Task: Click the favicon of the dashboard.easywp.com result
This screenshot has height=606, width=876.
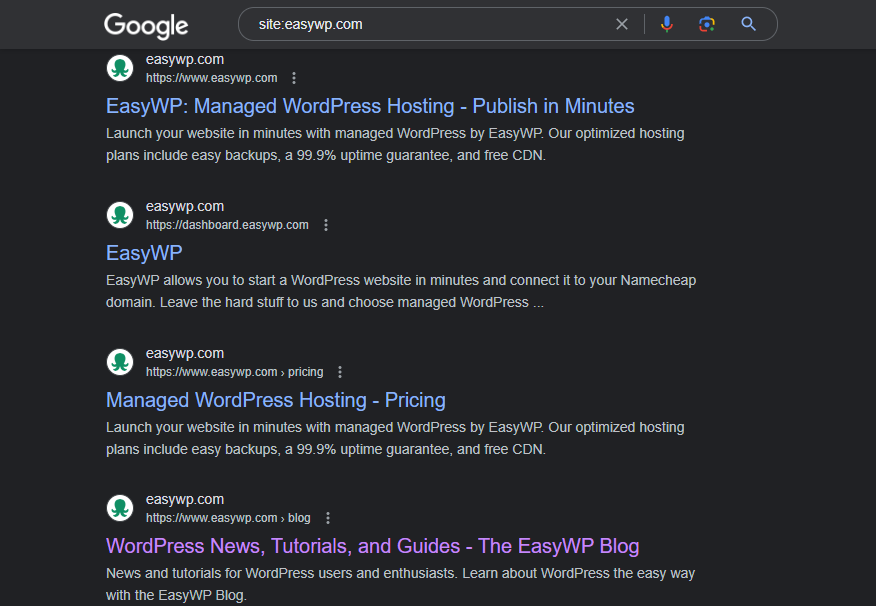Action: [x=120, y=215]
